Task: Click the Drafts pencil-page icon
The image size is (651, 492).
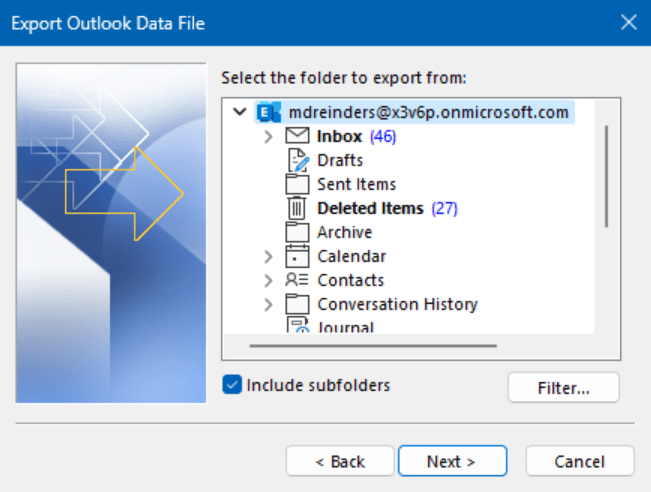Action: click(298, 160)
